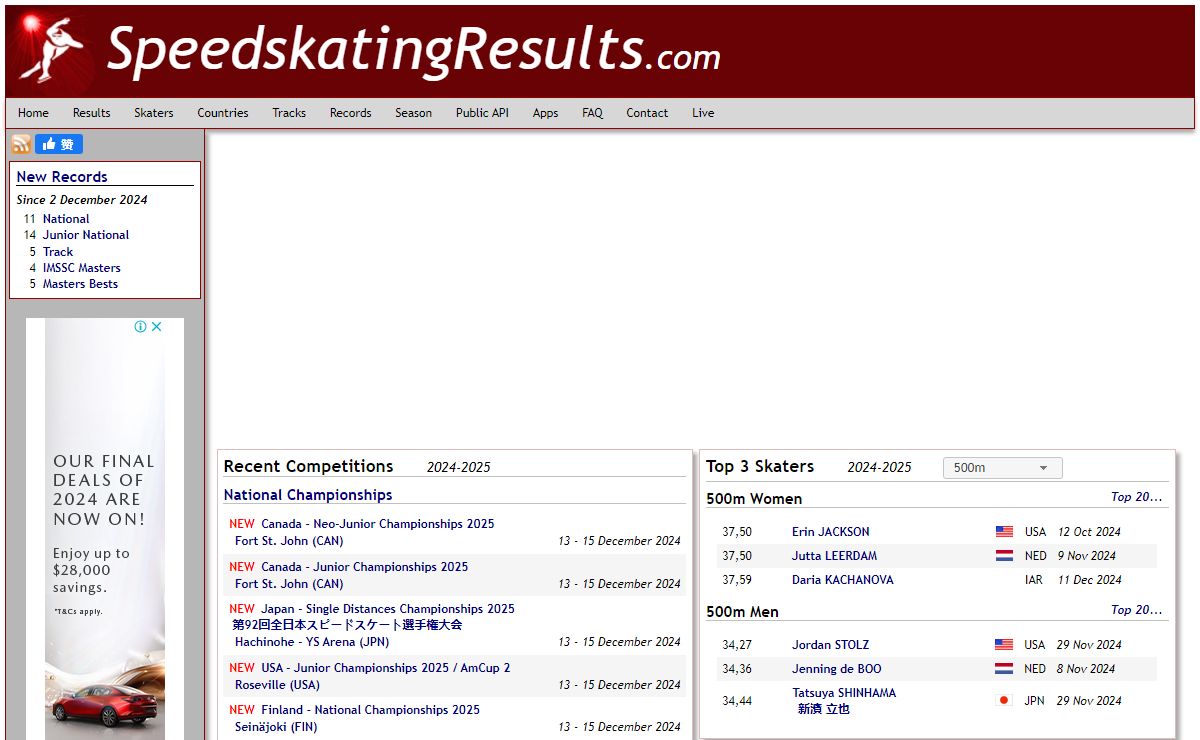
Task: Open Canada Neo-Junior Championships 2025
Action: [x=377, y=524]
